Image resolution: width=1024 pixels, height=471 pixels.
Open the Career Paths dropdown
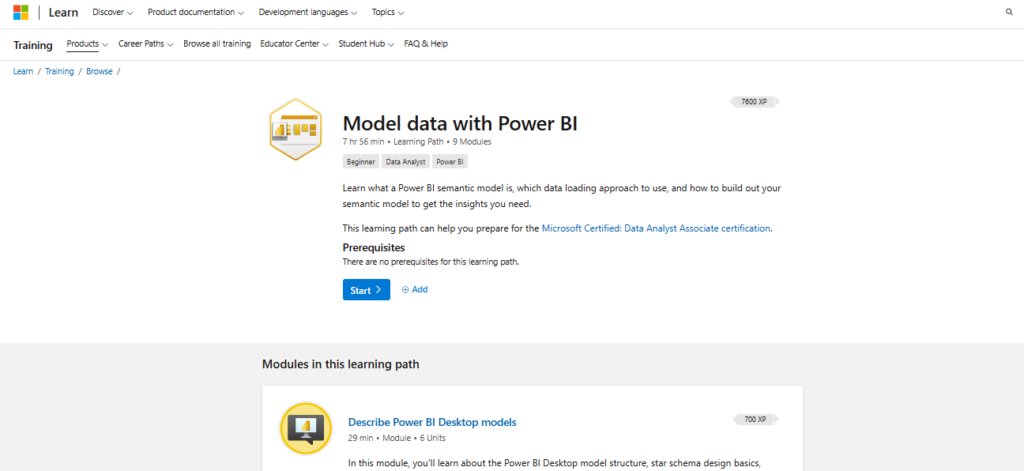[146, 44]
